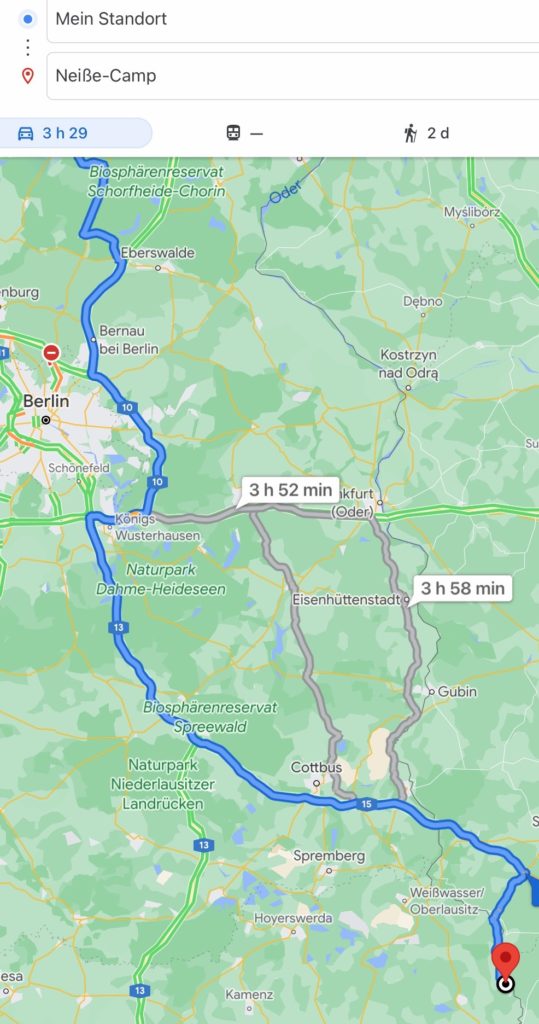Tap the Kostrzyn nad Odrą town label
Viewport: 539px width, 1024px height.
pos(409,364)
